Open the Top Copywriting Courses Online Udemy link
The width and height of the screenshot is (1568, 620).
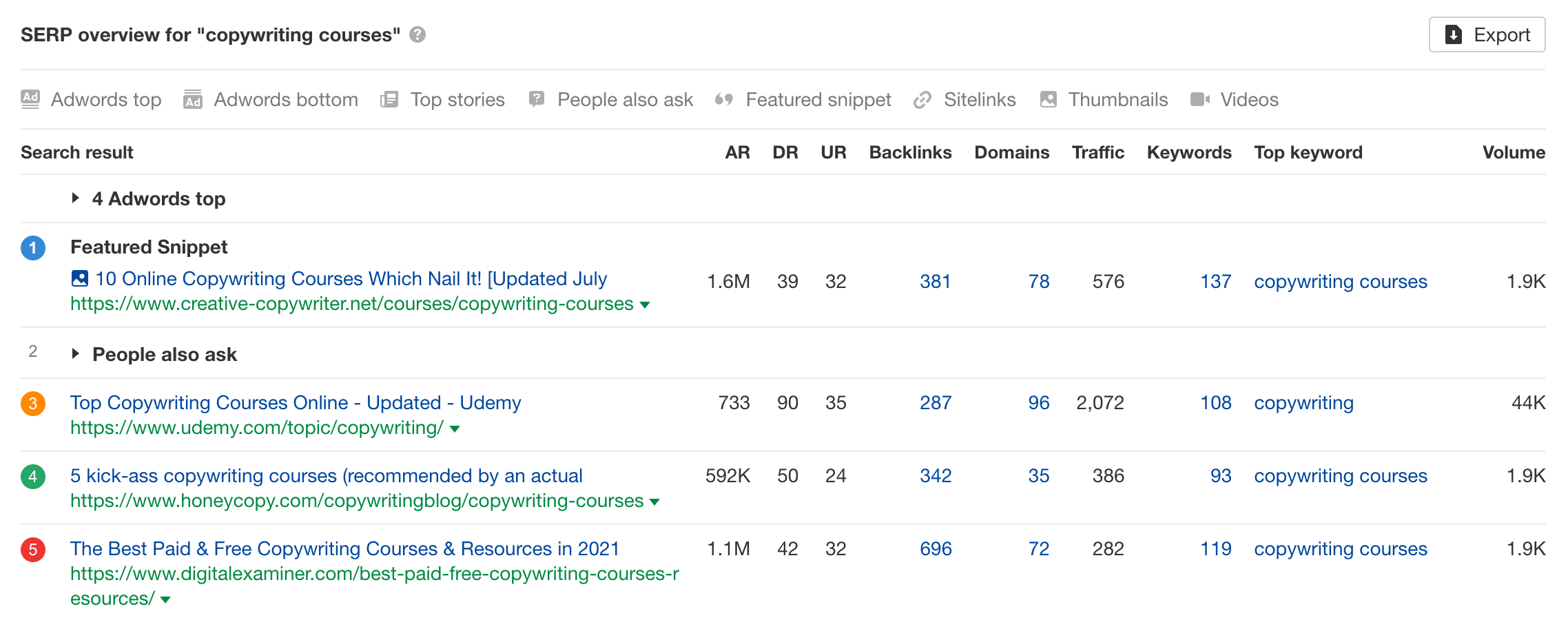[296, 402]
